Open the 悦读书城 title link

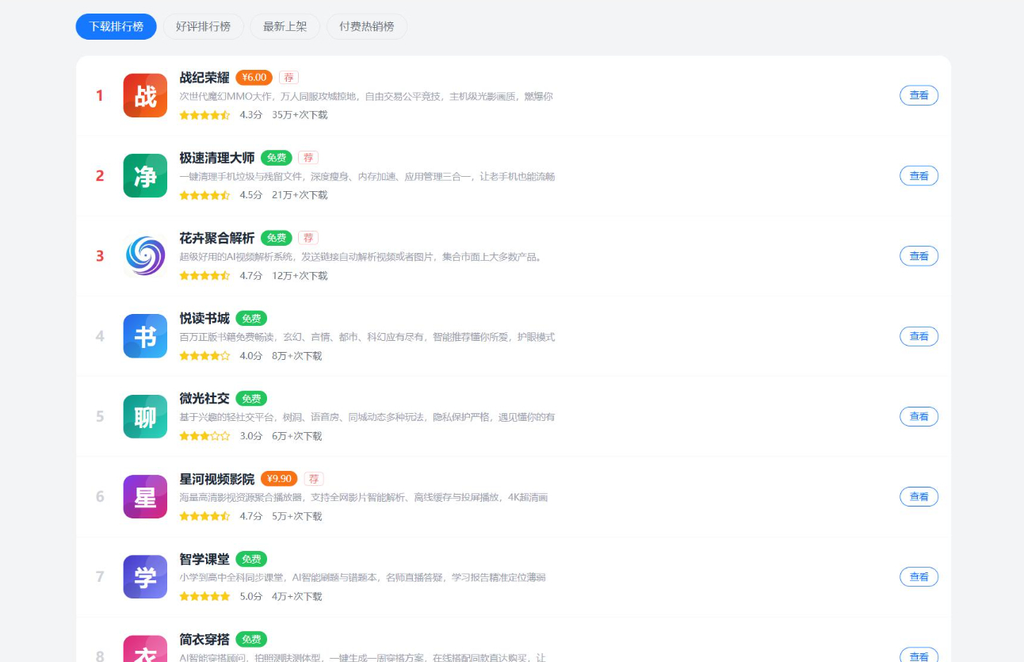204,319
